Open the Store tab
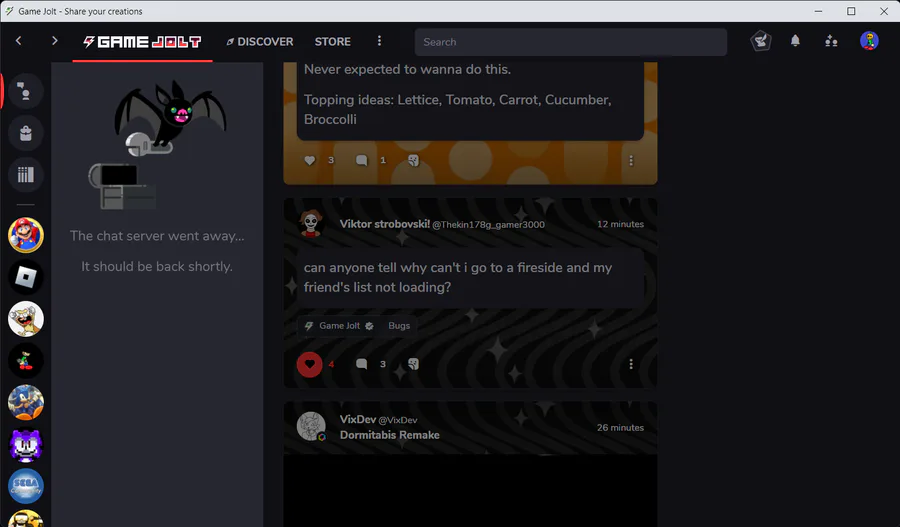This screenshot has width=900, height=527. [x=332, y=41]
